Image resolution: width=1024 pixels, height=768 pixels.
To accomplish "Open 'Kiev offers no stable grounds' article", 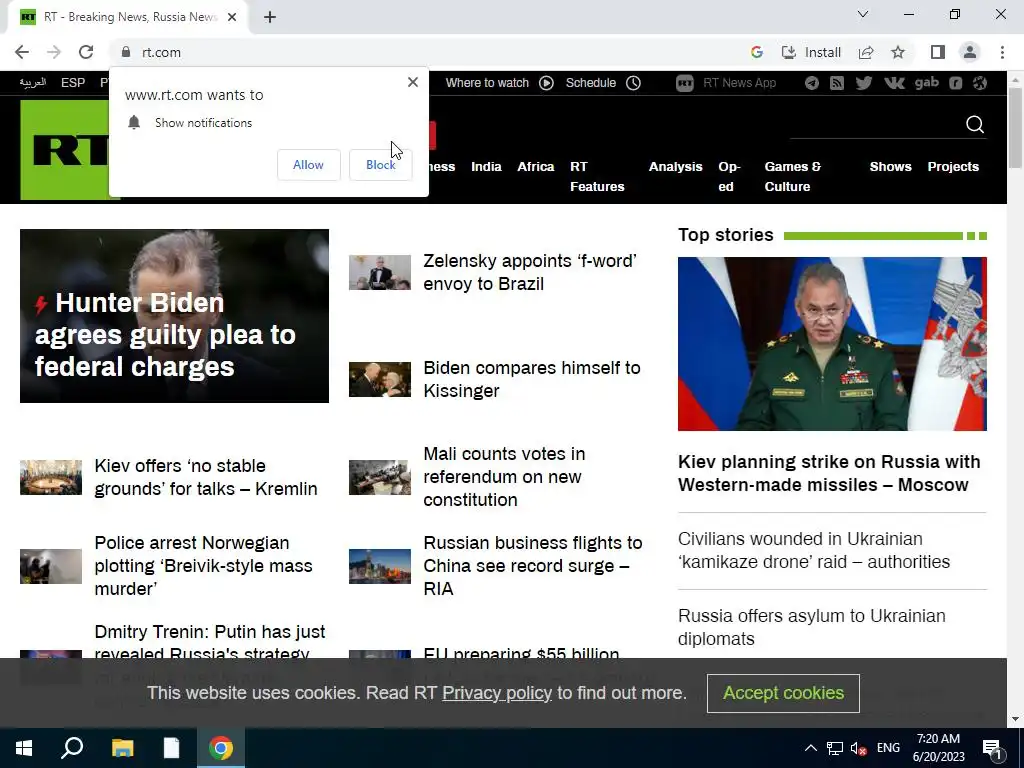I will (x=206, y=477).
